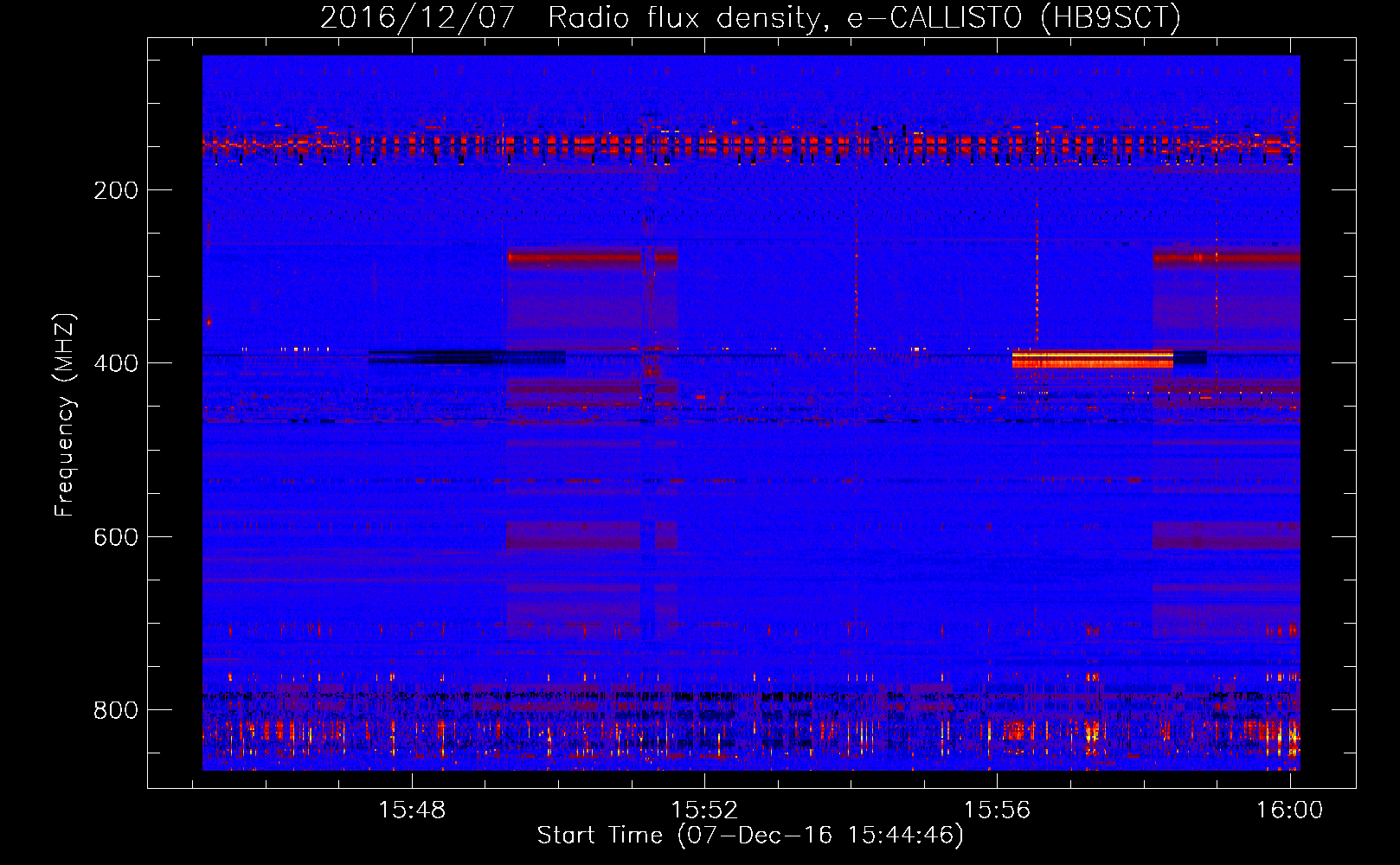Select the 600 frequency tick label
The image size is (1400, 865).
tap(116, 537)
